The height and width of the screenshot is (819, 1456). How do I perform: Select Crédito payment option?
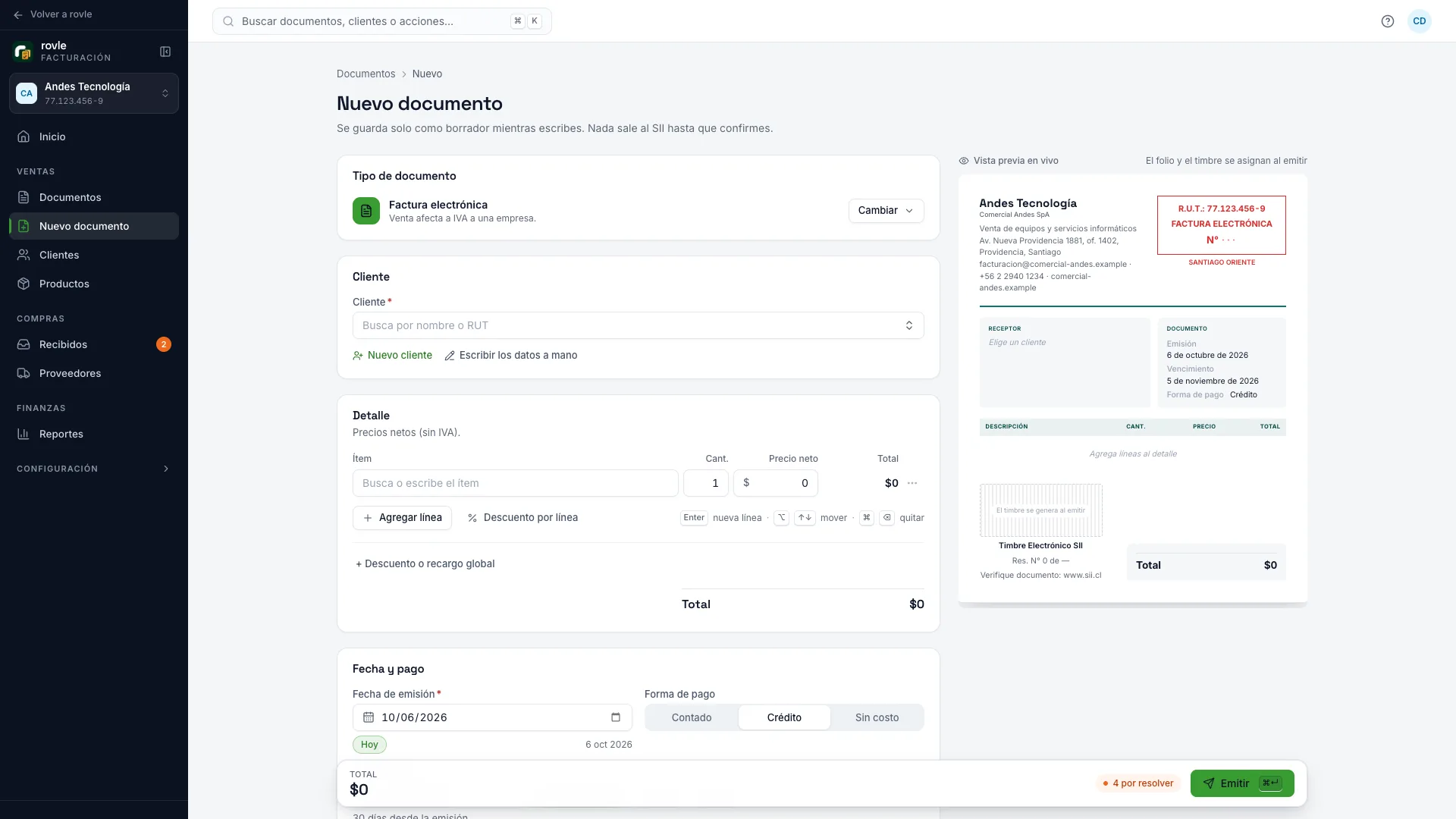[784, 717]
